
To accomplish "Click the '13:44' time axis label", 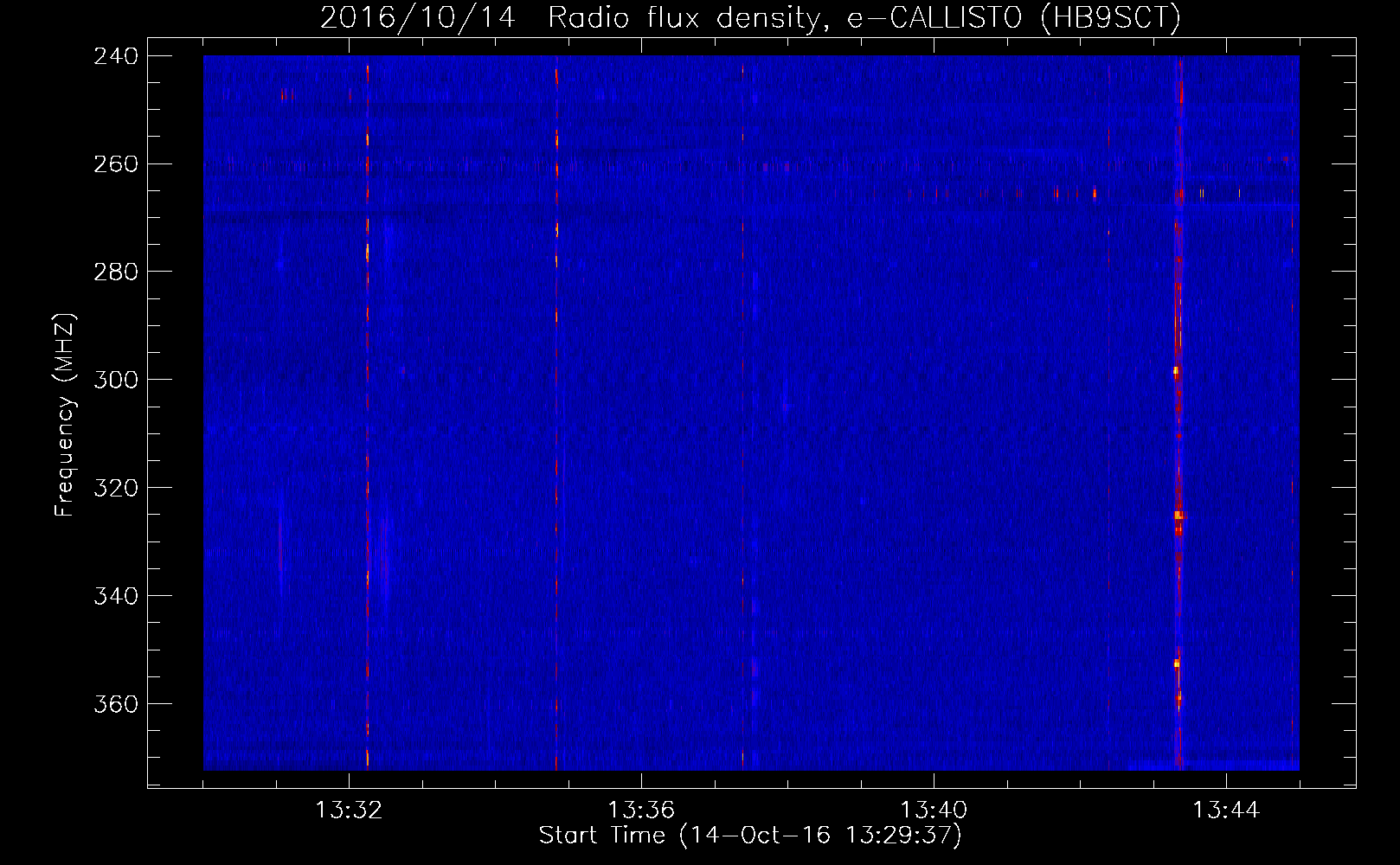I will click(x=1226, y=811).
